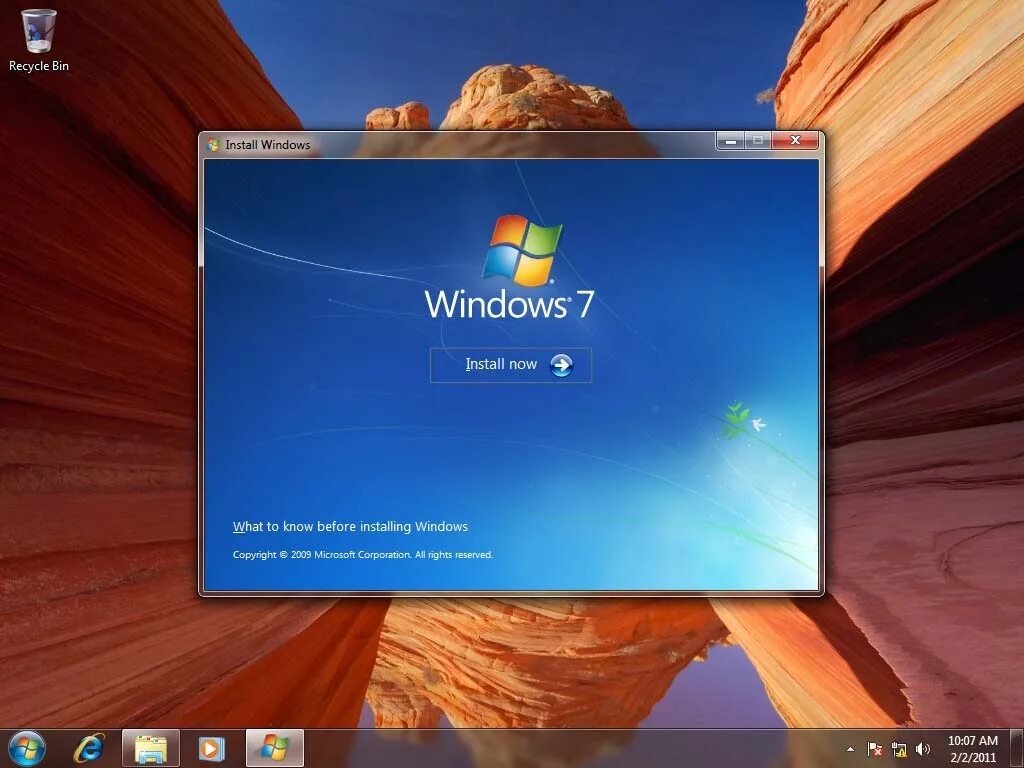1024x768 pixels.
Task: Minimize the Install Windows window
Action: [730, 140]
